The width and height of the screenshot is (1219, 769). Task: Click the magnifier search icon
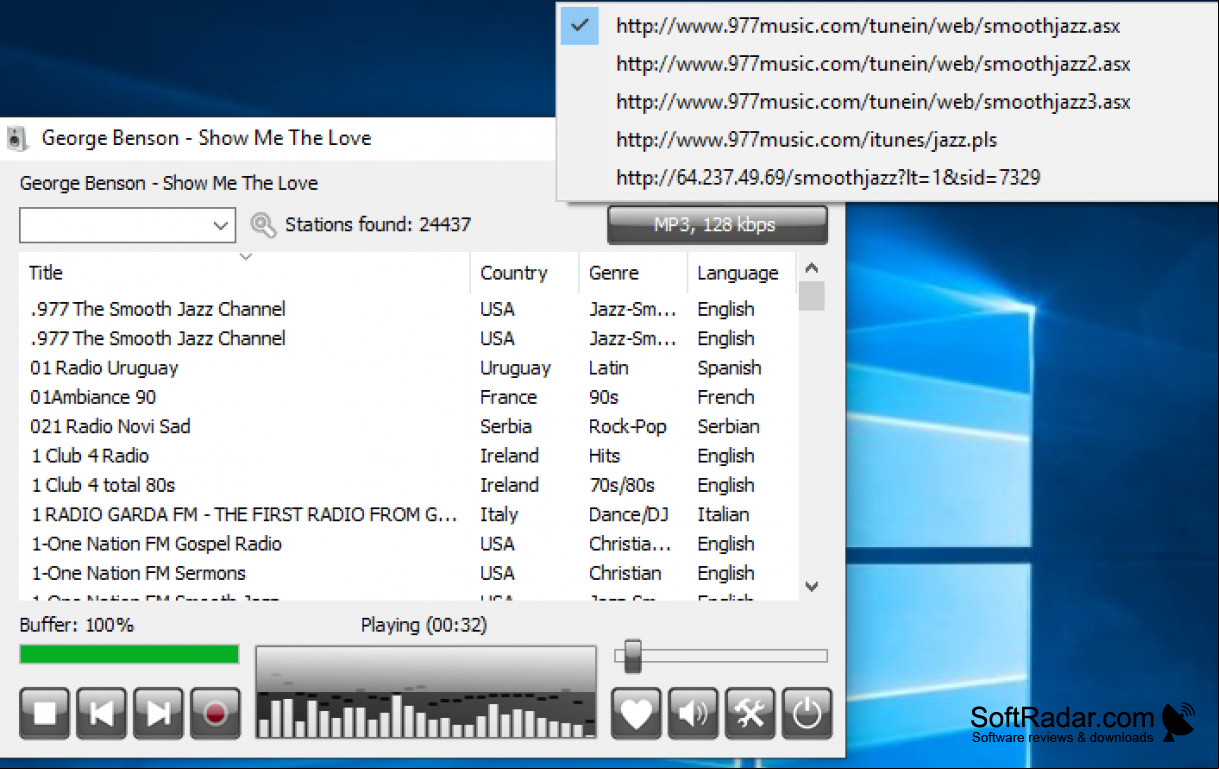pos(263,225)
